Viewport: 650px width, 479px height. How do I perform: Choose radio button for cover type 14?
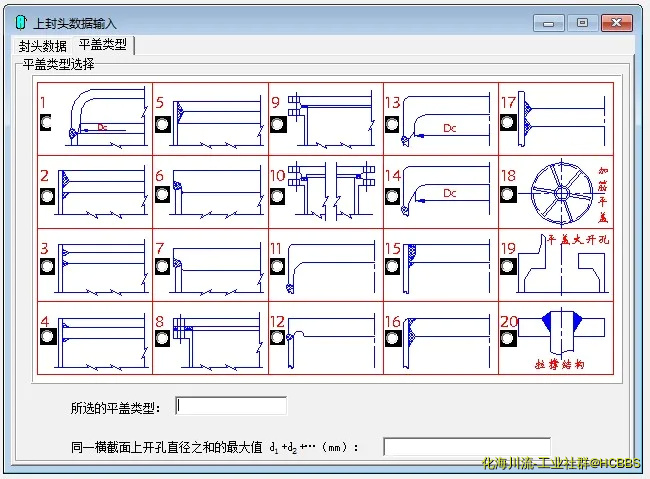[x=392, y=196]
